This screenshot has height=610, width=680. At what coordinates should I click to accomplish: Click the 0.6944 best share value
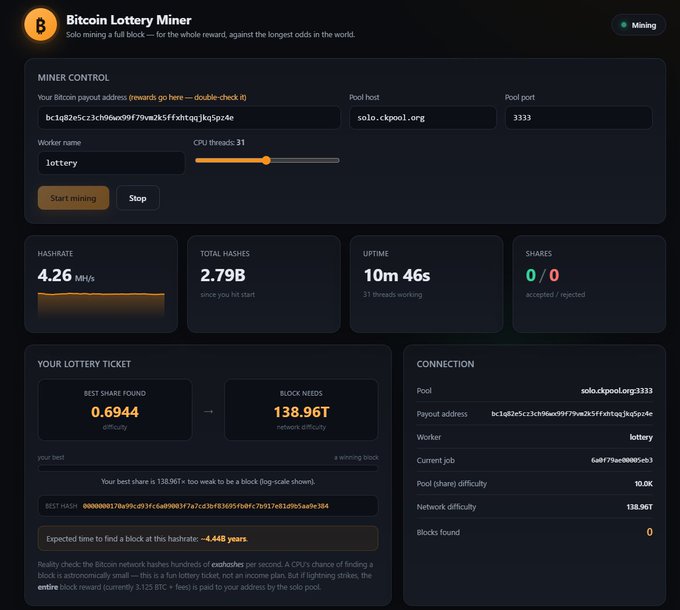(x=115, y=412)
